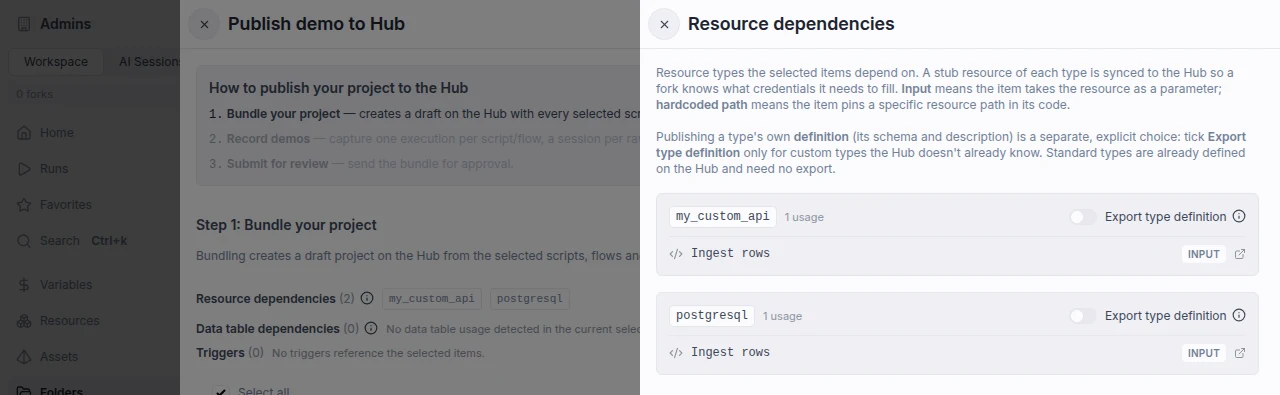
Task: Open Resources in sidebar
Action: (x=90, y=321)
